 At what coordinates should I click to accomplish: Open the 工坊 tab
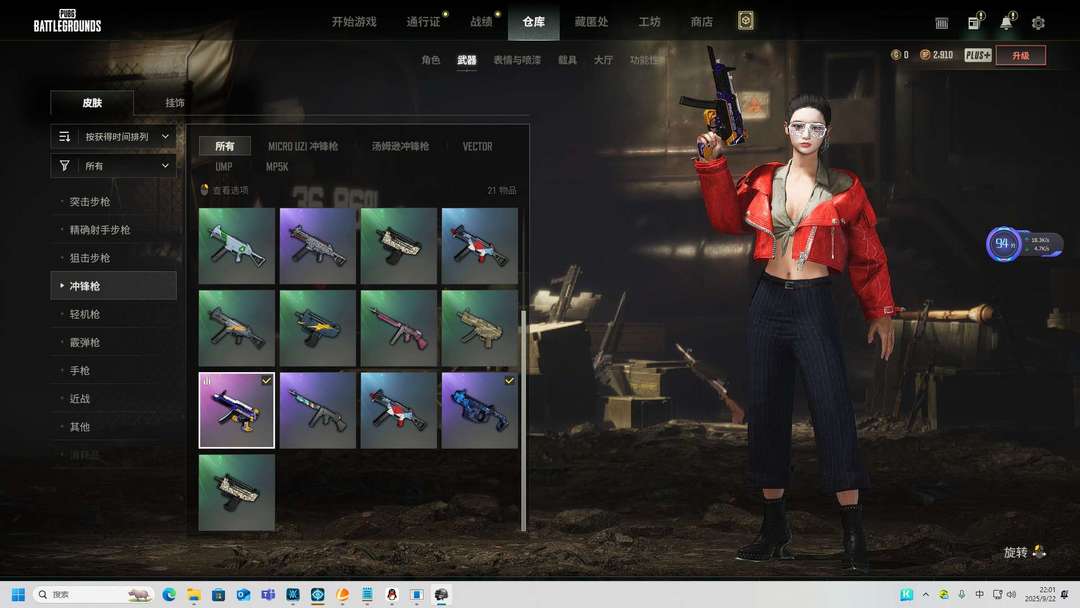[650, 22]
